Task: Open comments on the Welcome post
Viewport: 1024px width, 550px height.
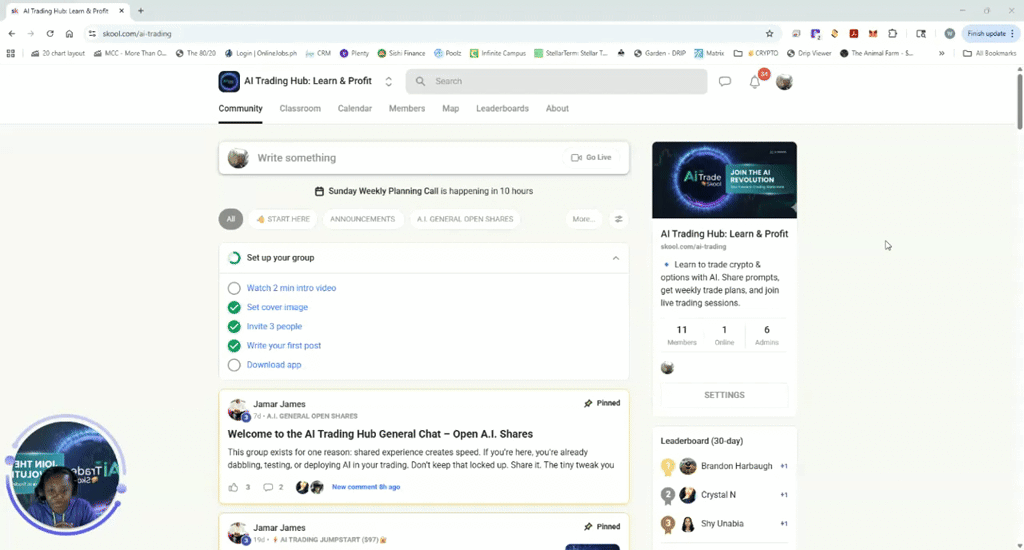Action: pyautogui.click(x=268, y=487)
